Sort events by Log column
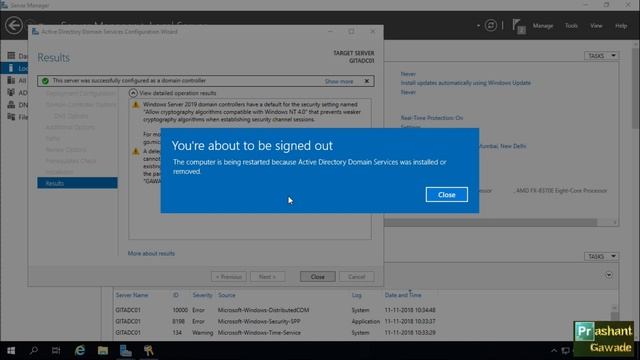Viewport: 640px width, 360px height. (356, 295)
